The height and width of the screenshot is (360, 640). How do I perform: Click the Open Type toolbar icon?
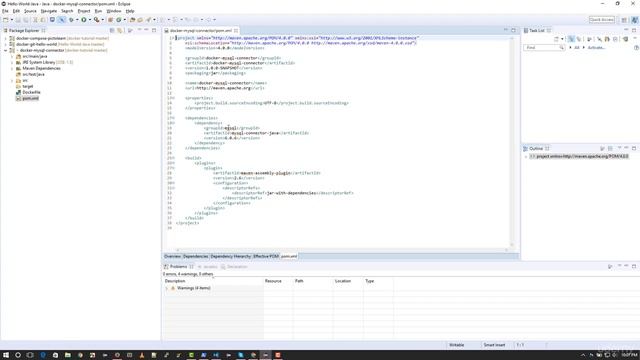pyautogui.click(x=132, y=20)
